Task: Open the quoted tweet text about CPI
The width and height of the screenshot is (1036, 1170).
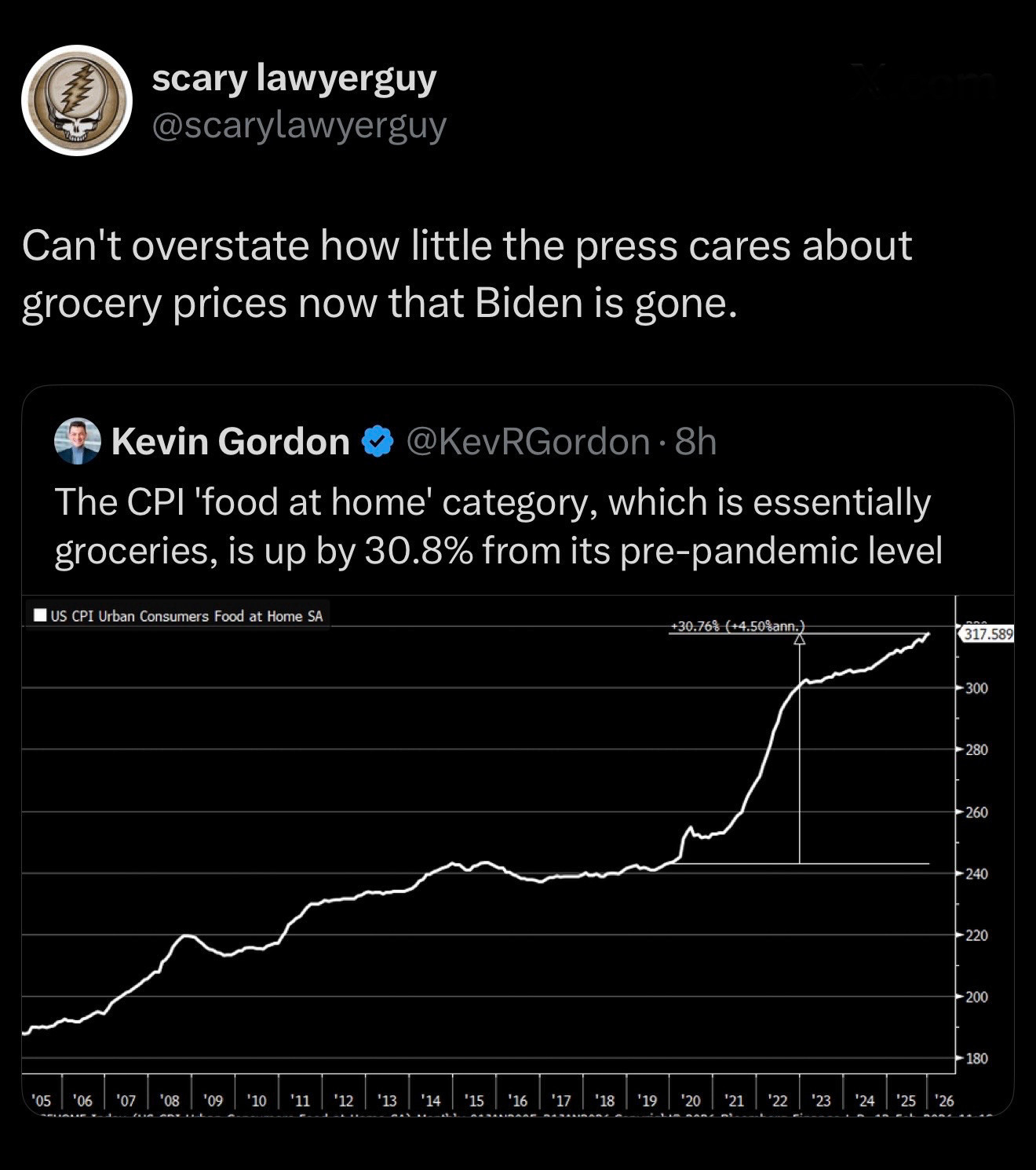Action: (x=498, y=526)
